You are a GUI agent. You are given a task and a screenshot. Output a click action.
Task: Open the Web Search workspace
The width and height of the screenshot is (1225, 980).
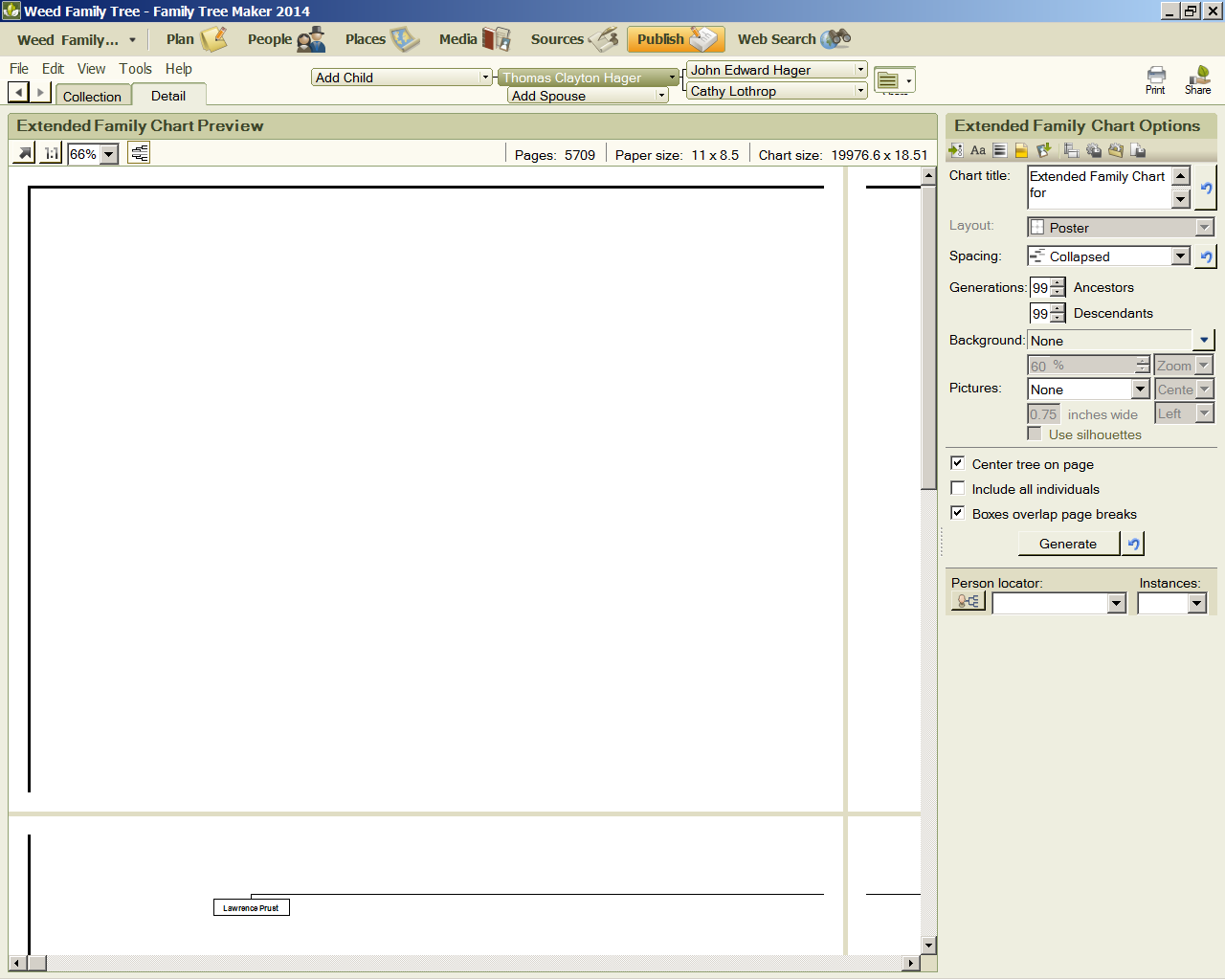[793, 39]
